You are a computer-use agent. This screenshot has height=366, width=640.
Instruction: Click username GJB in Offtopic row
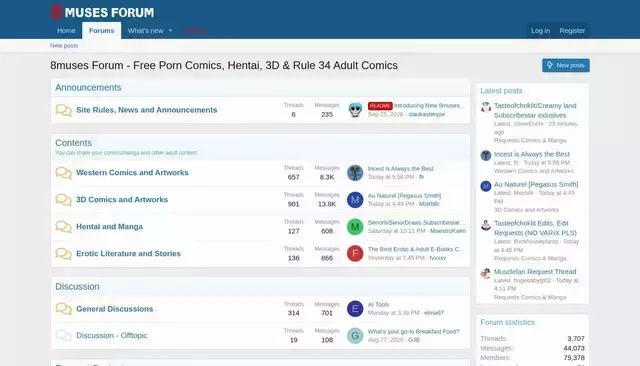414,339
